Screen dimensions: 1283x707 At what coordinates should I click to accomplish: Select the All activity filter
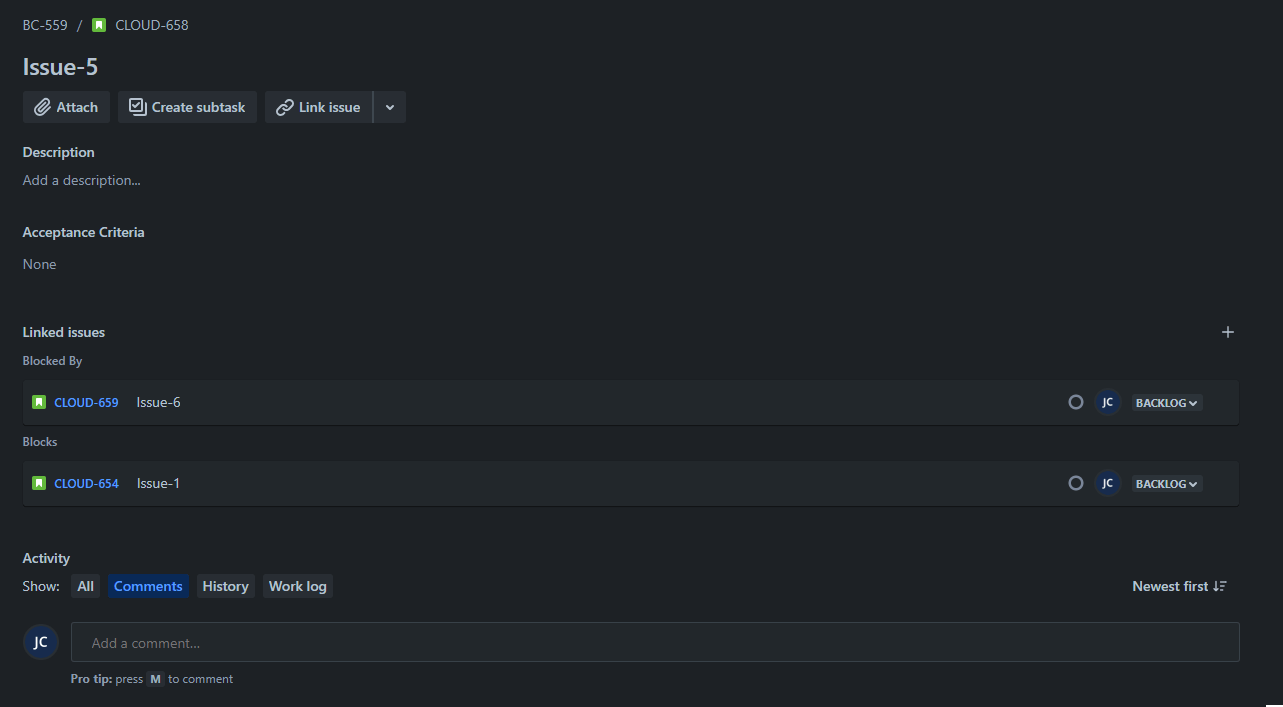coord(85,586)
